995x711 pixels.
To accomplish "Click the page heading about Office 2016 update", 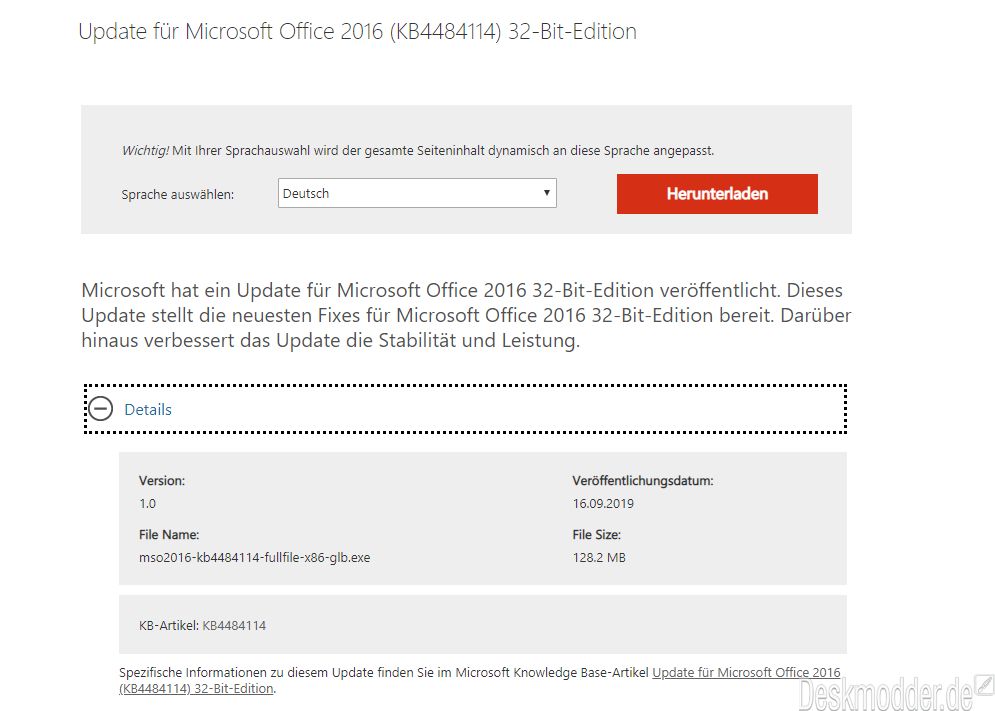I will [357, 31].
